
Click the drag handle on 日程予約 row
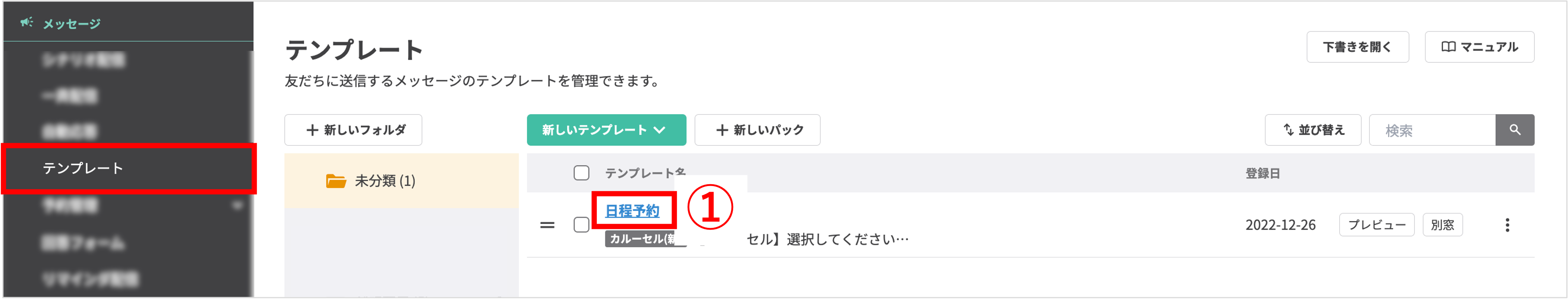(x=547, y=225)
